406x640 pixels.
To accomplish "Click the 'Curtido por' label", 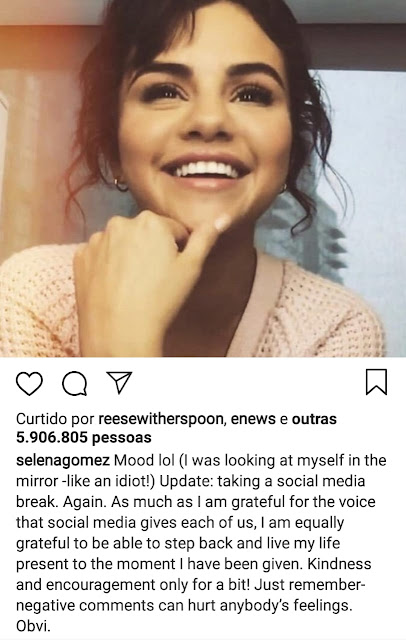I will coord(55,419).
